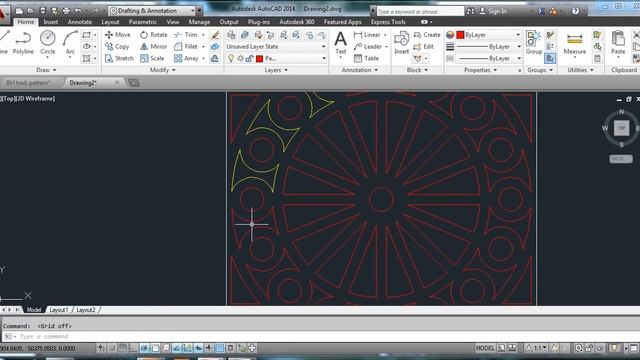
Task: Expand the Modify panel
Action: pos(162,70)
